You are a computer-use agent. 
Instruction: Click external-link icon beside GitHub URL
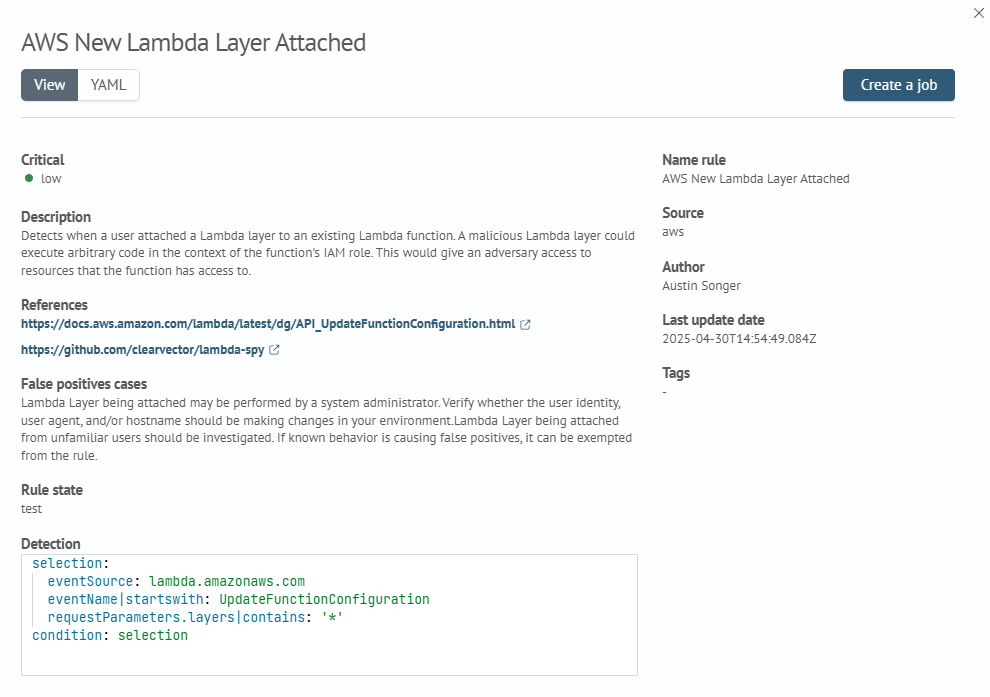click(274, 350)
